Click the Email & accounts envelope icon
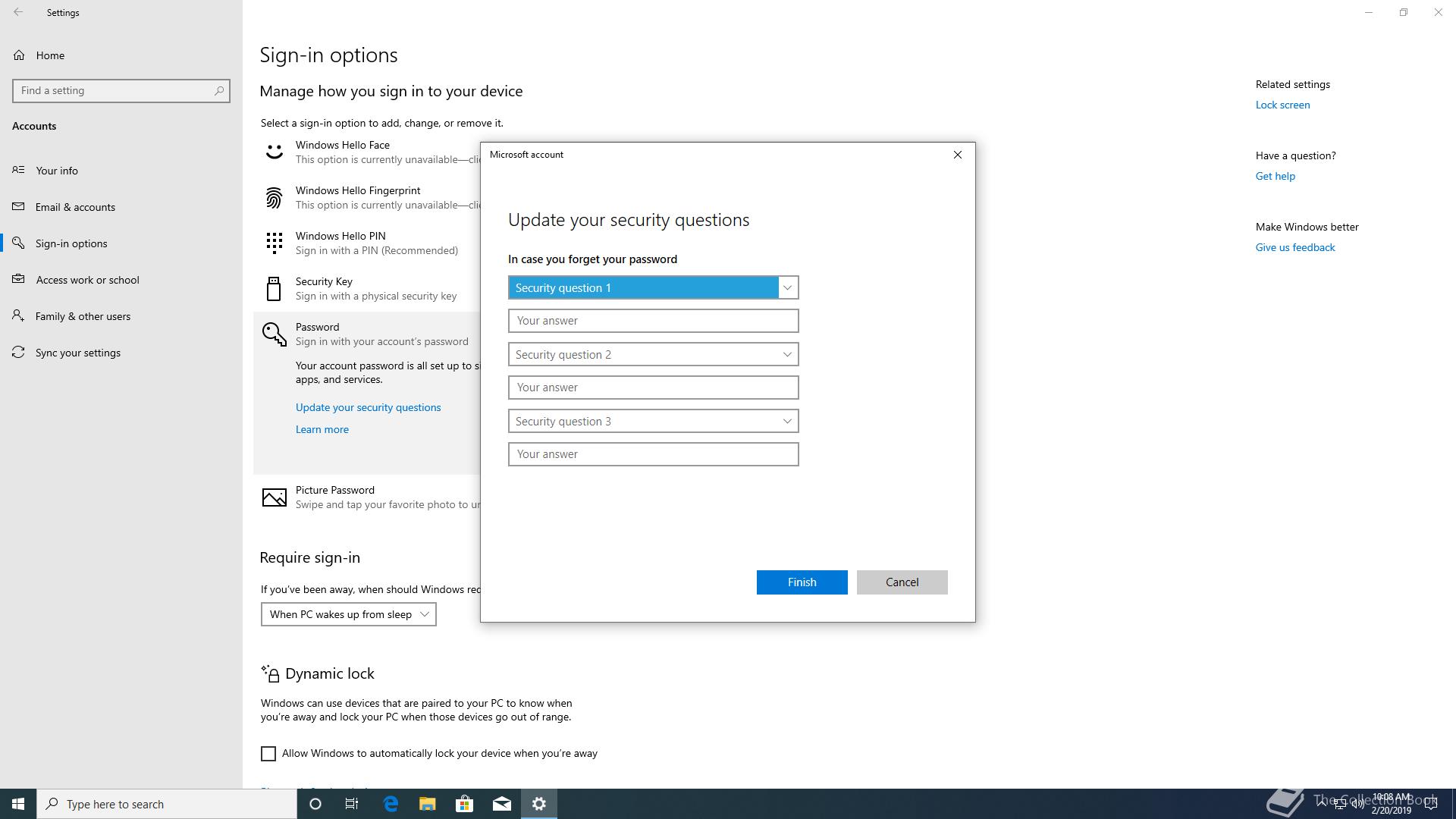The image size is (1456, 819). tap(18, 206)
